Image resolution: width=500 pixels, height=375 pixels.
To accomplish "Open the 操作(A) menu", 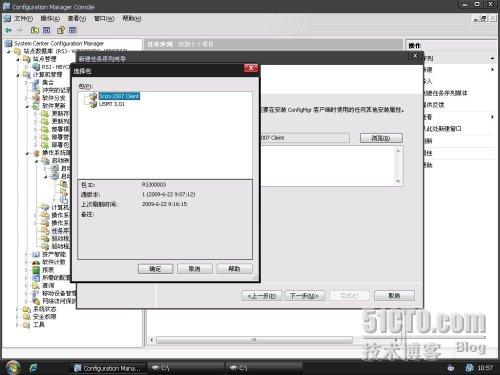I will [50, 18].
